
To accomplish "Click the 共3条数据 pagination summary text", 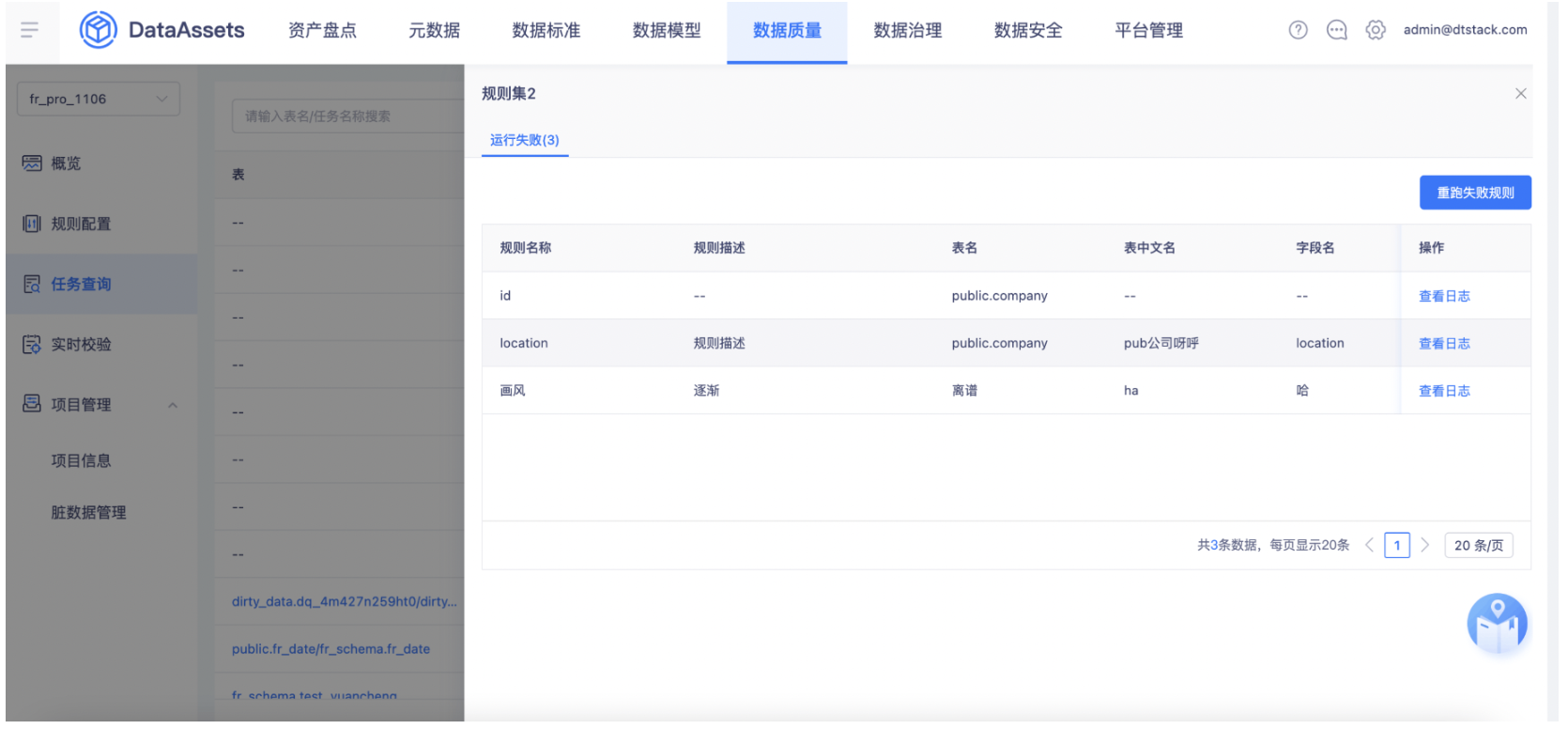I will click(x=1273, y=545).
